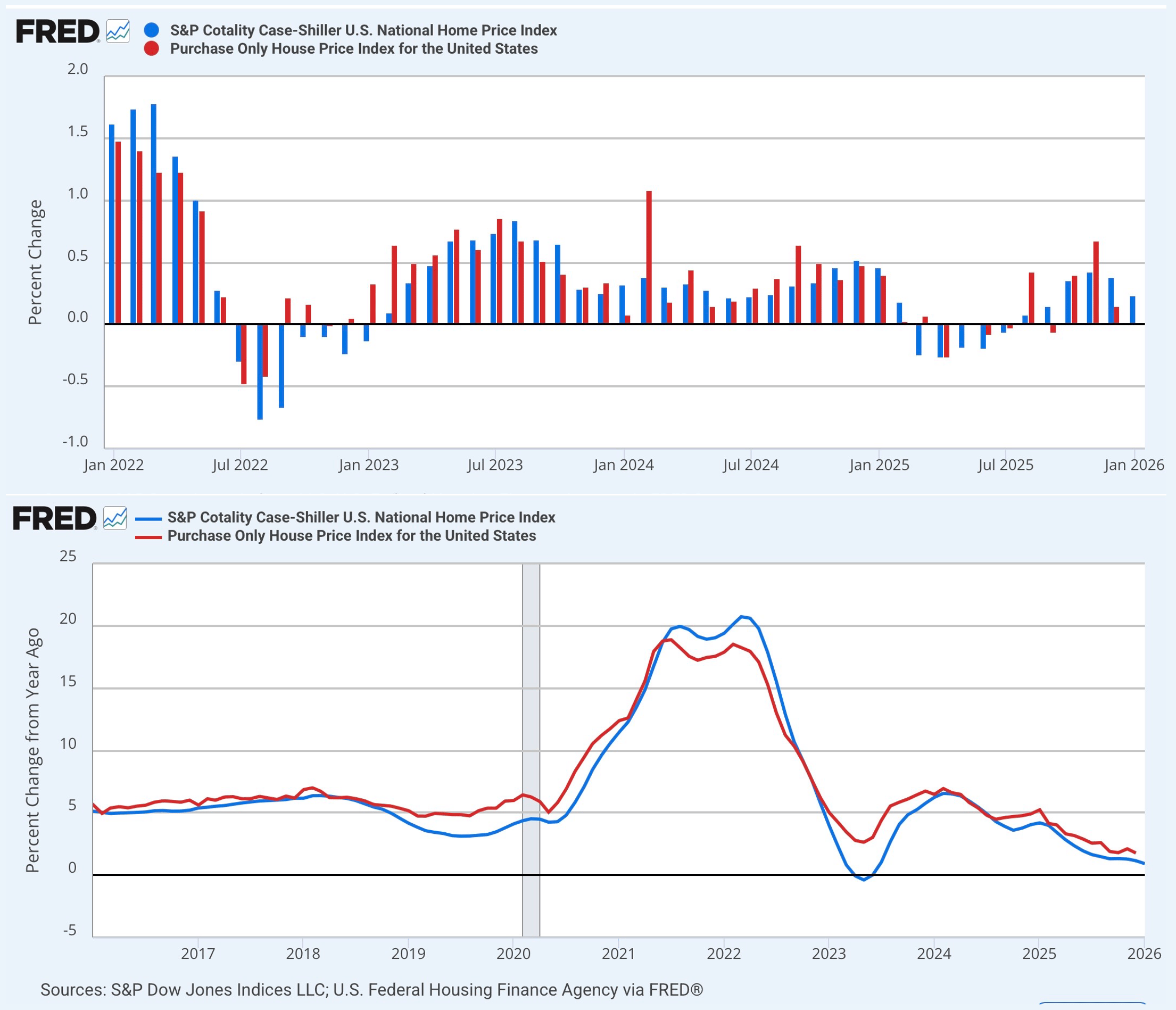Toggle the Case-Shiller series in the top legend
Screen dimensions: 1176x1010
click(x=363, y=30)
